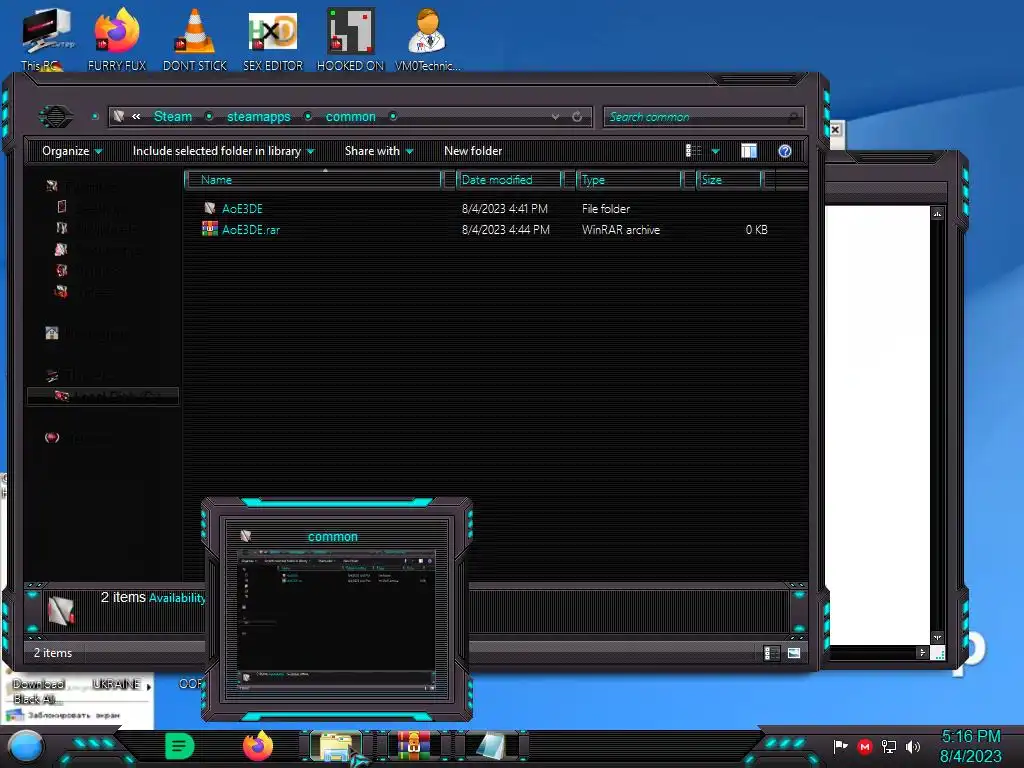
Task: Click the red MEGA tray icon
Action: [865, 746]
